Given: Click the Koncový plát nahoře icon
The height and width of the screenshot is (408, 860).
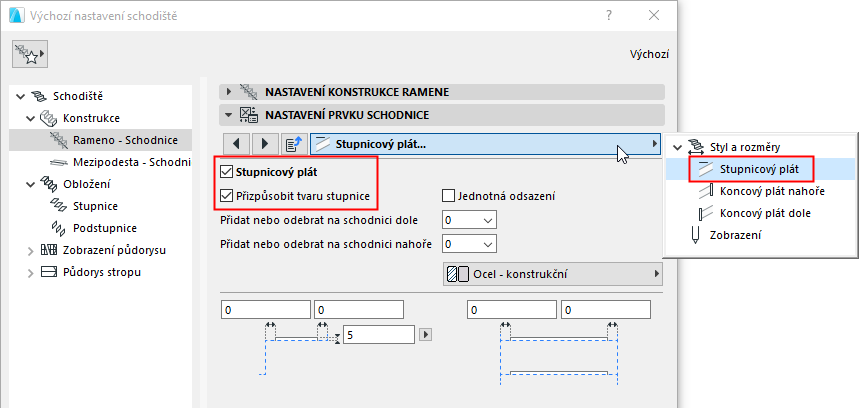Looking at the screenshot, I should pos(705,191).
